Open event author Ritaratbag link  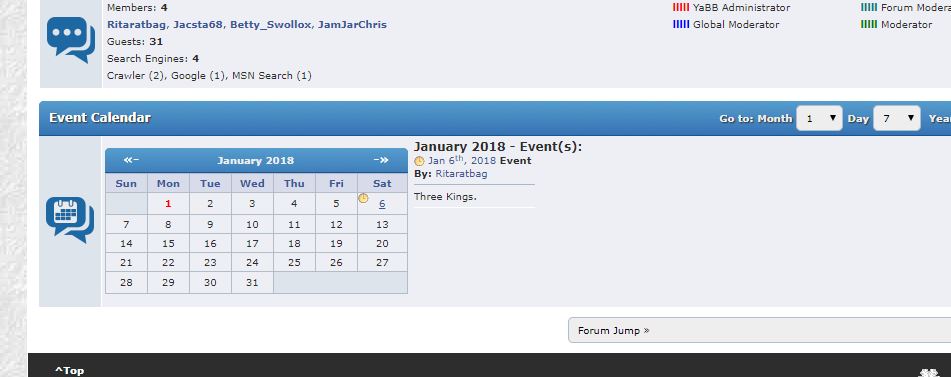[461, 174]
